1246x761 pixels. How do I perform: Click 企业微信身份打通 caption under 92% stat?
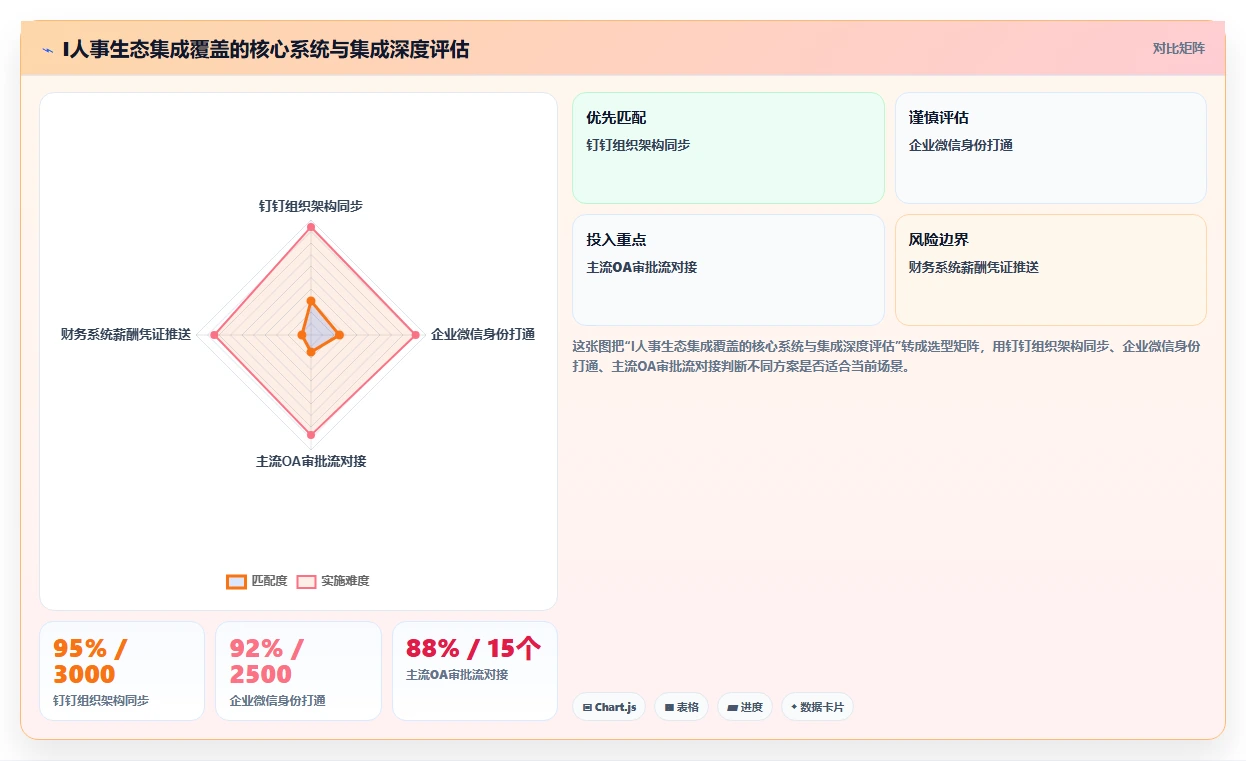coord(278,701)
